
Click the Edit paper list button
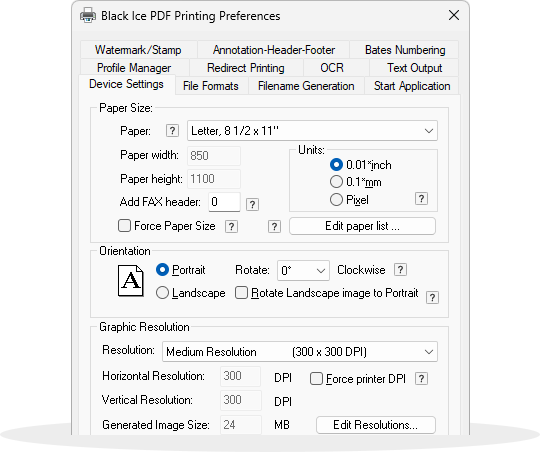[362, 226]
